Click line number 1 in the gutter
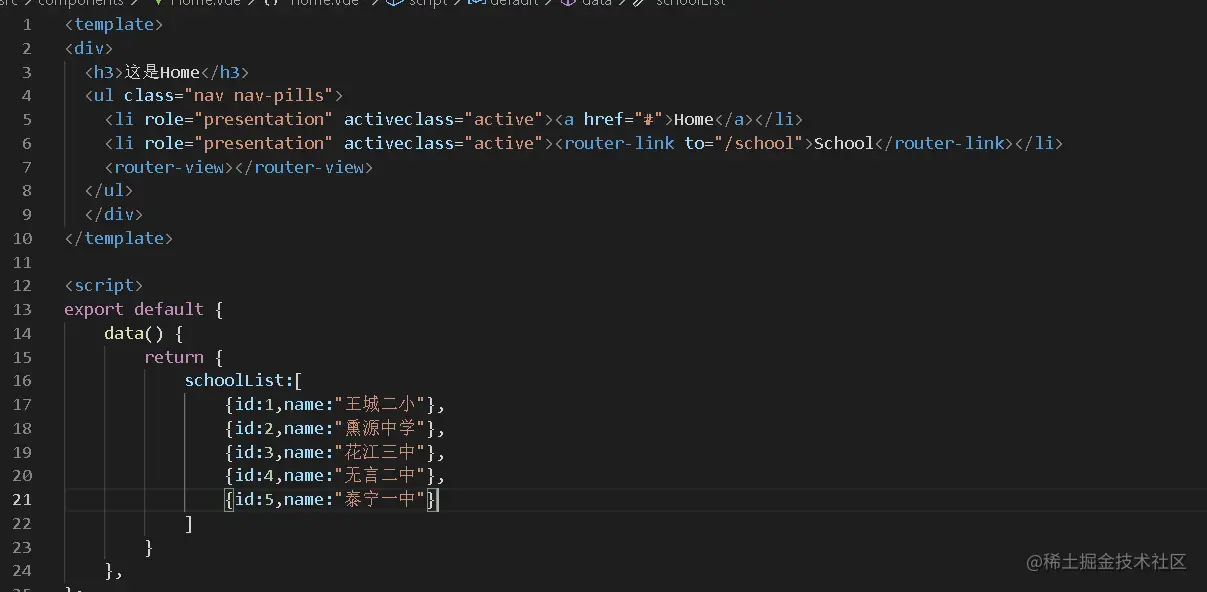This screenshot has width=1207, height=592. [x=26, y=24]
